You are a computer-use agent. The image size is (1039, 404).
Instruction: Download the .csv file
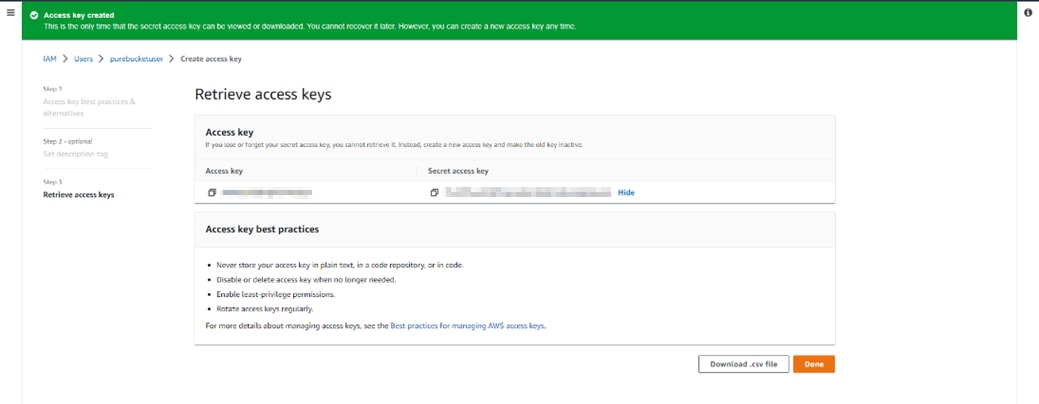[x=743, y=364]
